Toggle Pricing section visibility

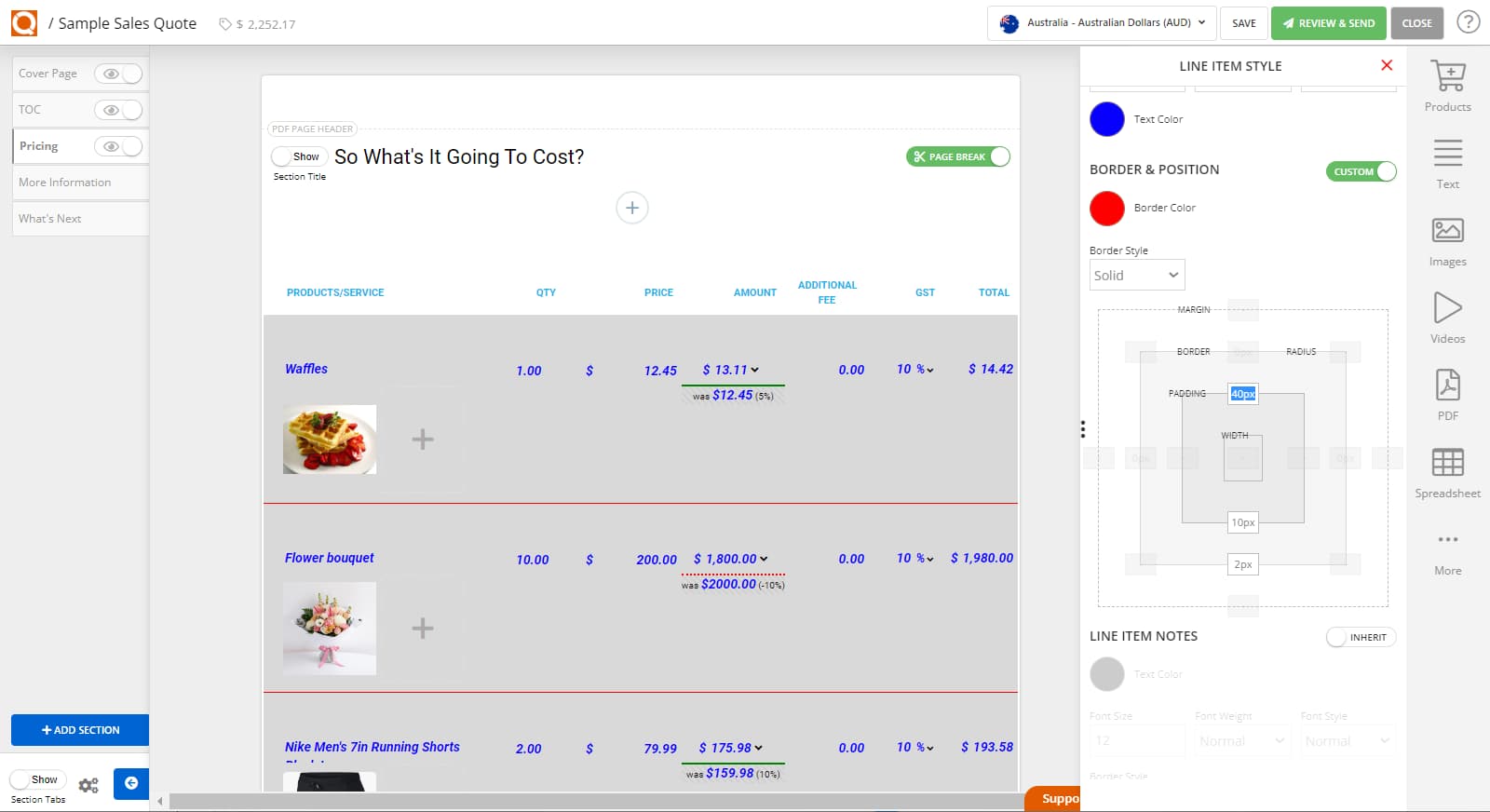[118, 146]
